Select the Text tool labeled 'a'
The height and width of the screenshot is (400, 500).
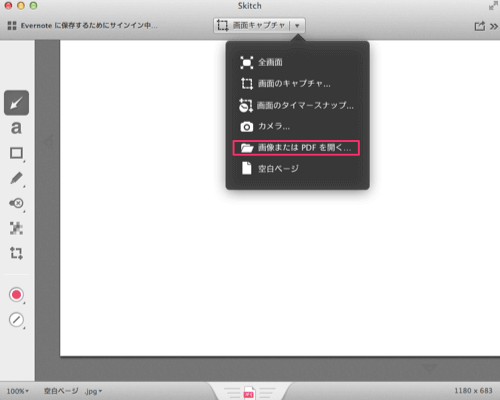click(16, 128)
